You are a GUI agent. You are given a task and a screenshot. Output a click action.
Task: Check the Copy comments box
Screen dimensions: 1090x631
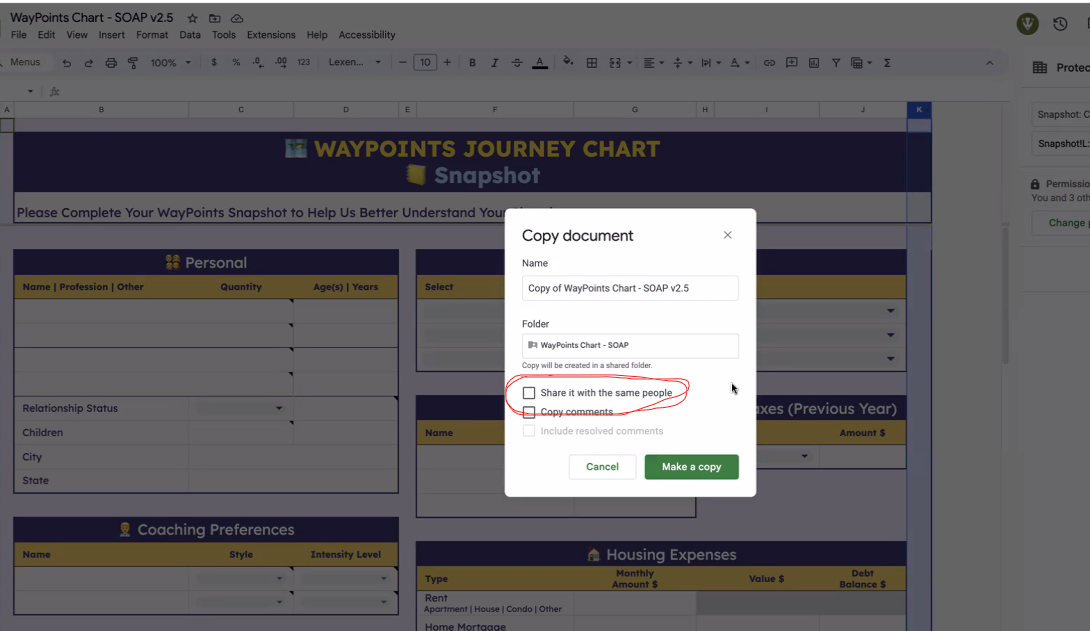529,411
